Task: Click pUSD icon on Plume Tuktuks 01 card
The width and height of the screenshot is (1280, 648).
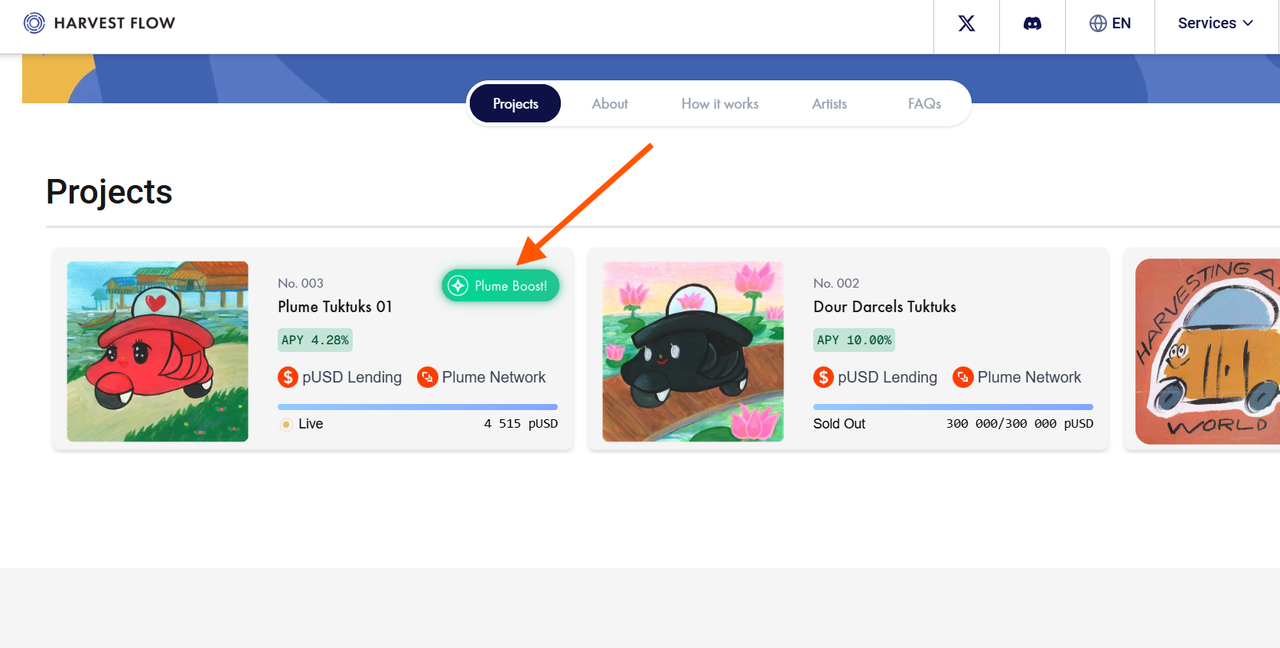Action: point(288,377)
